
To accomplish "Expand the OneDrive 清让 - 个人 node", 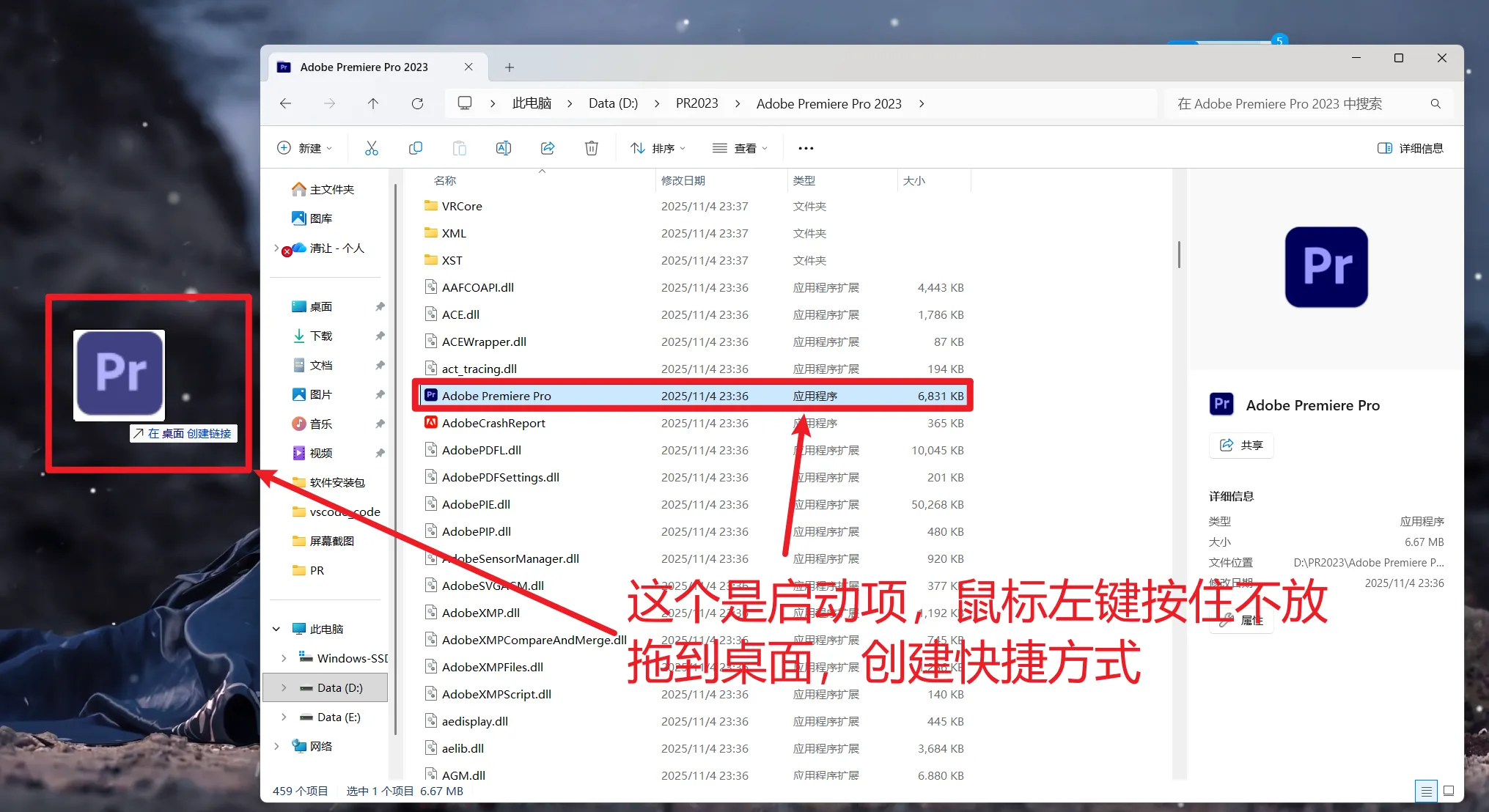I will (276, 248).
